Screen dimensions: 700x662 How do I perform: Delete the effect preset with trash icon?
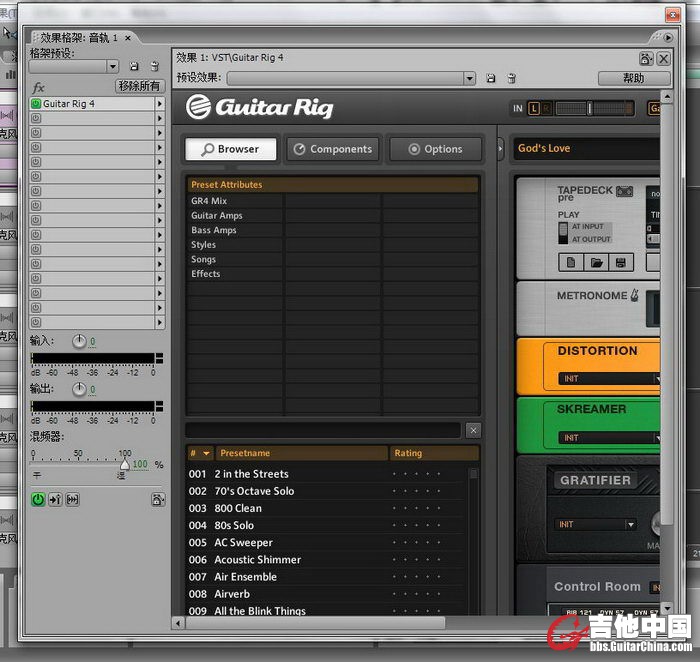[512, 79]
